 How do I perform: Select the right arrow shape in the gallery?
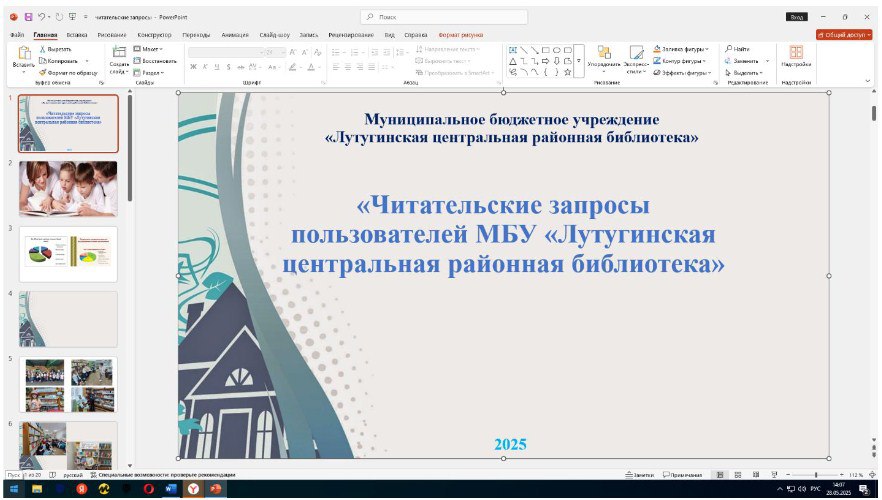(x=546, y=61)
